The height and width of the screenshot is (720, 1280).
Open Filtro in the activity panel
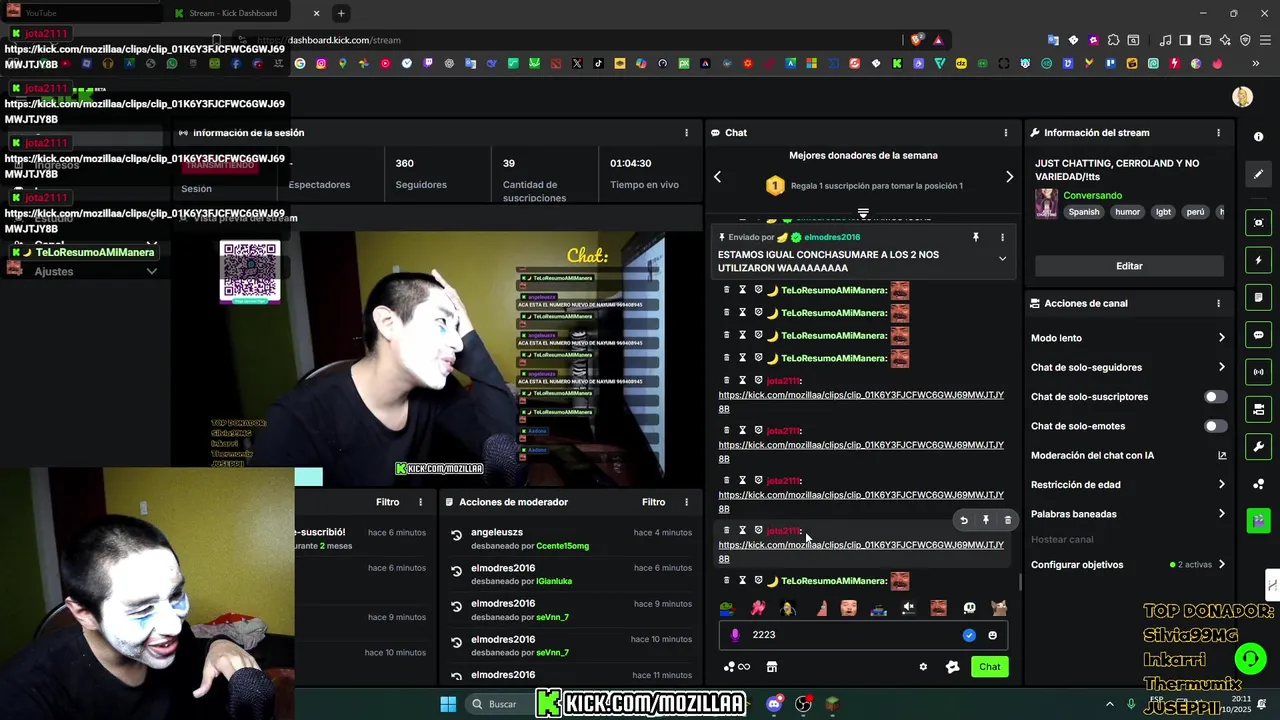pyautogui.click(x=387, y=502)
